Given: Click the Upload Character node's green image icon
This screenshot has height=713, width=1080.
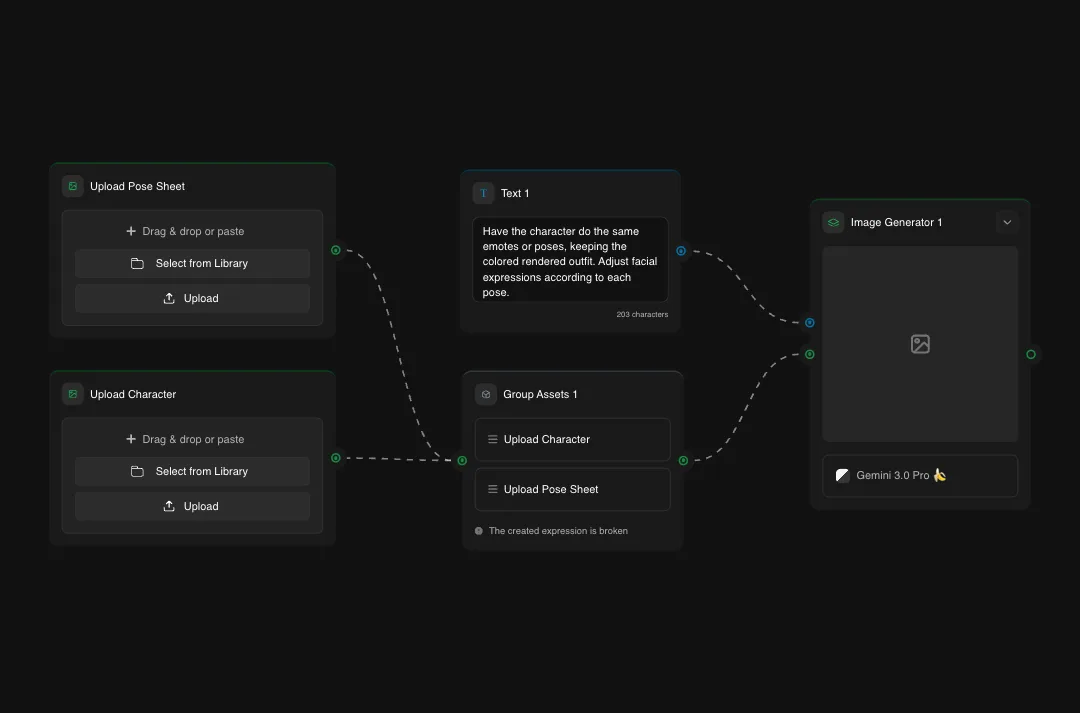Looking at the screenshot, I should point(72,394).
